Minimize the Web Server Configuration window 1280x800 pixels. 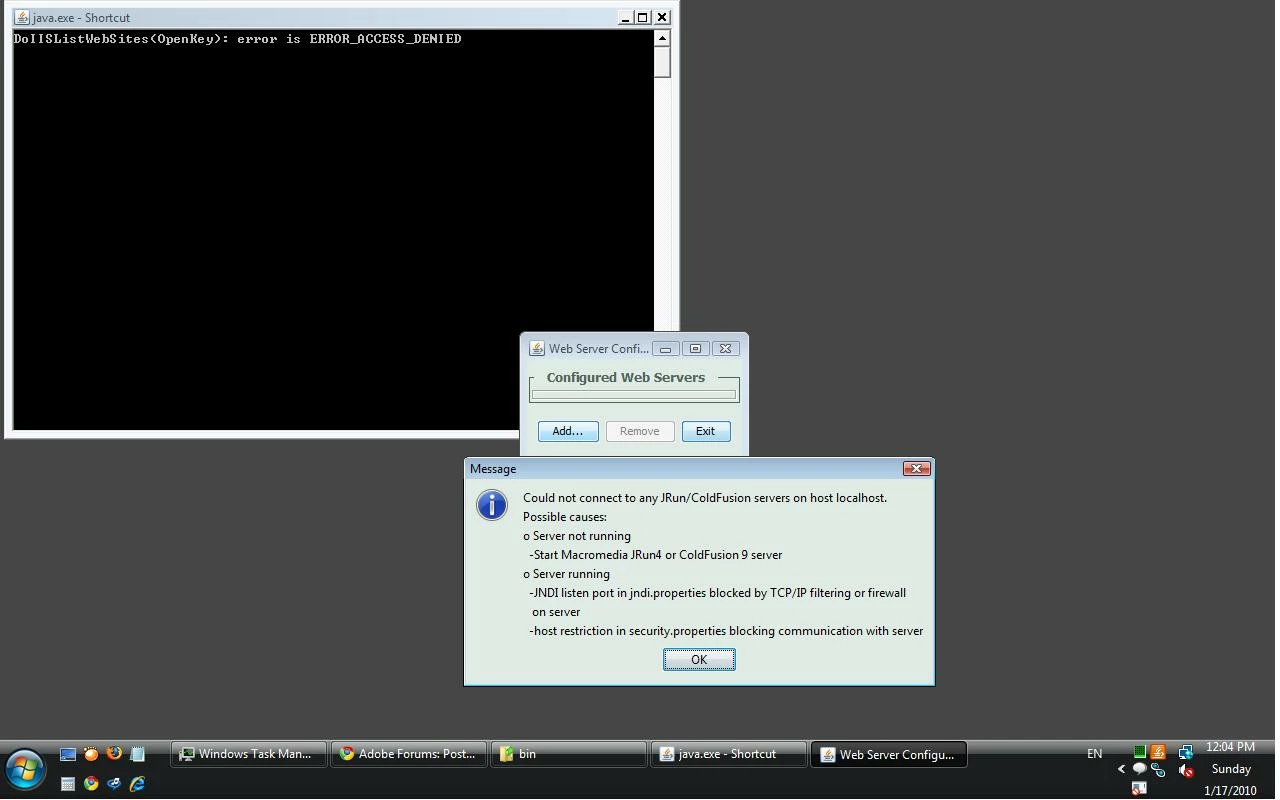click(x=665, y=349)
